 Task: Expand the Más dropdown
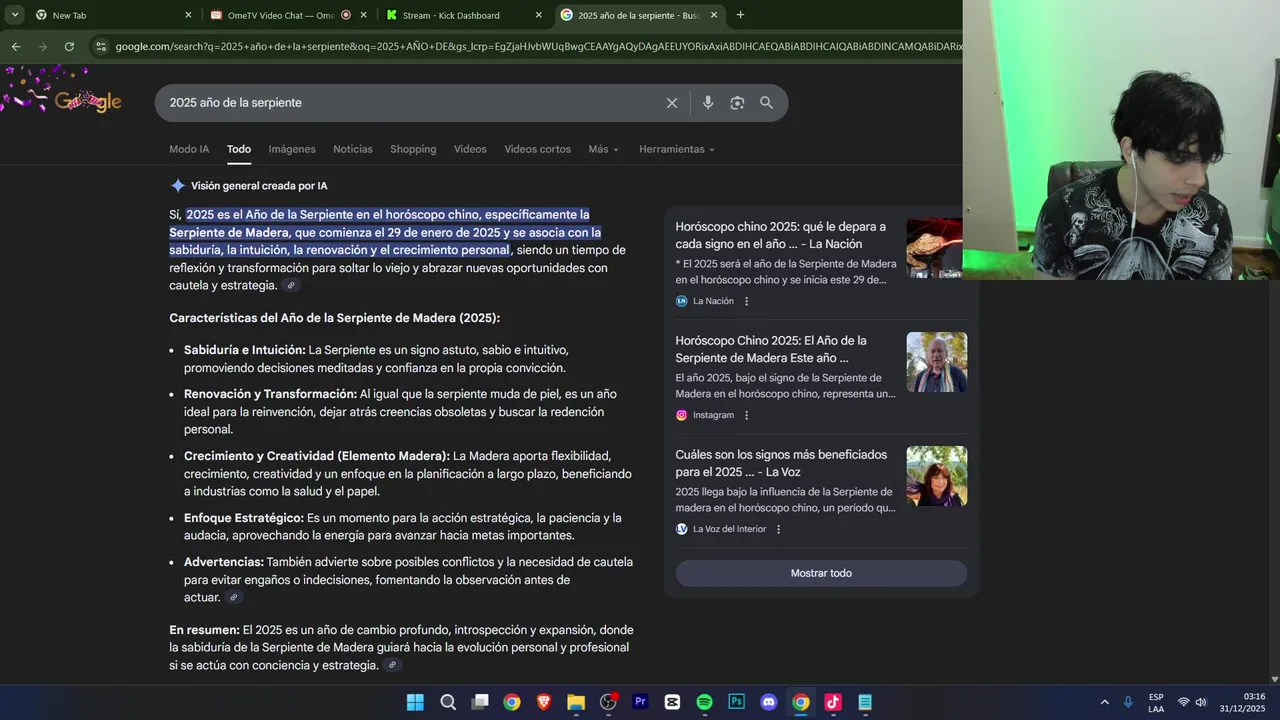tap(603, 149)
